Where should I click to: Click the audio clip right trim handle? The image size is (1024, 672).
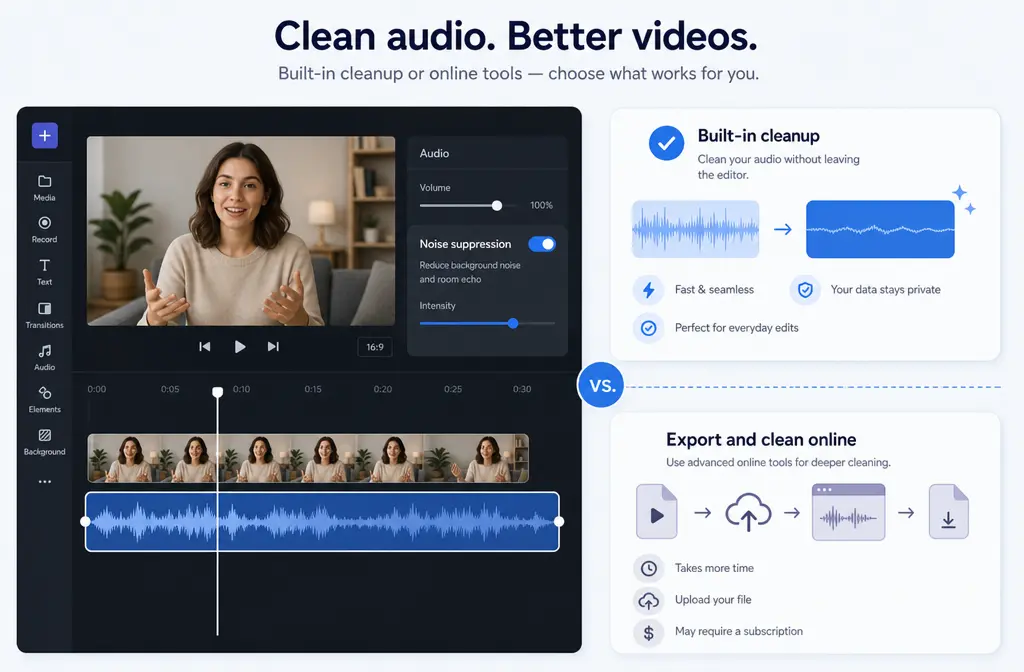559,522
